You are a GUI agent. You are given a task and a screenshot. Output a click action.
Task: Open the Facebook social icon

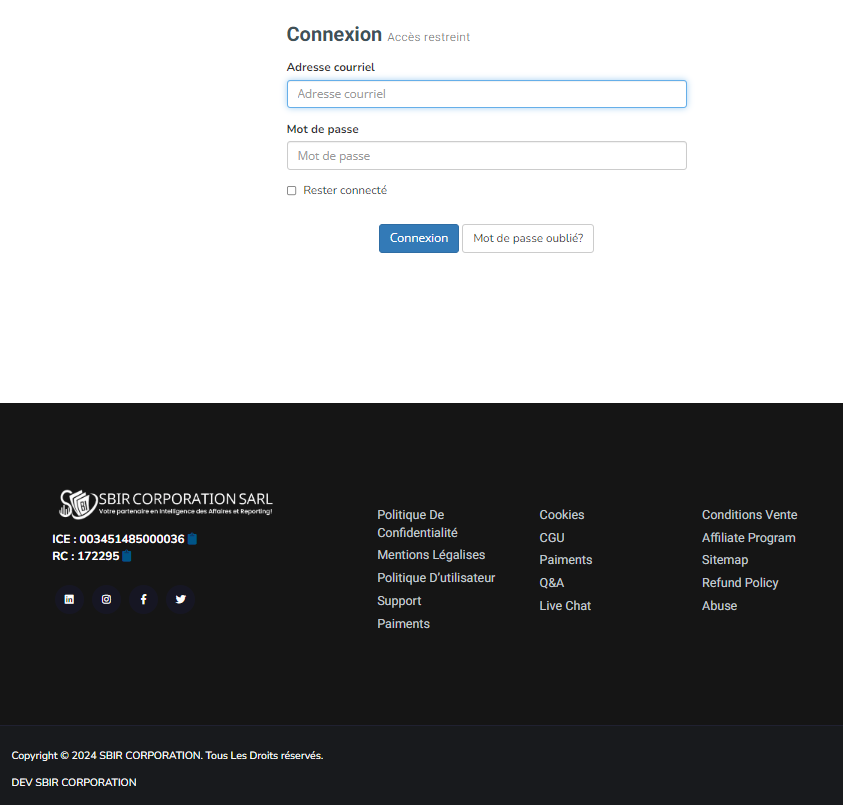pos(143,599)
